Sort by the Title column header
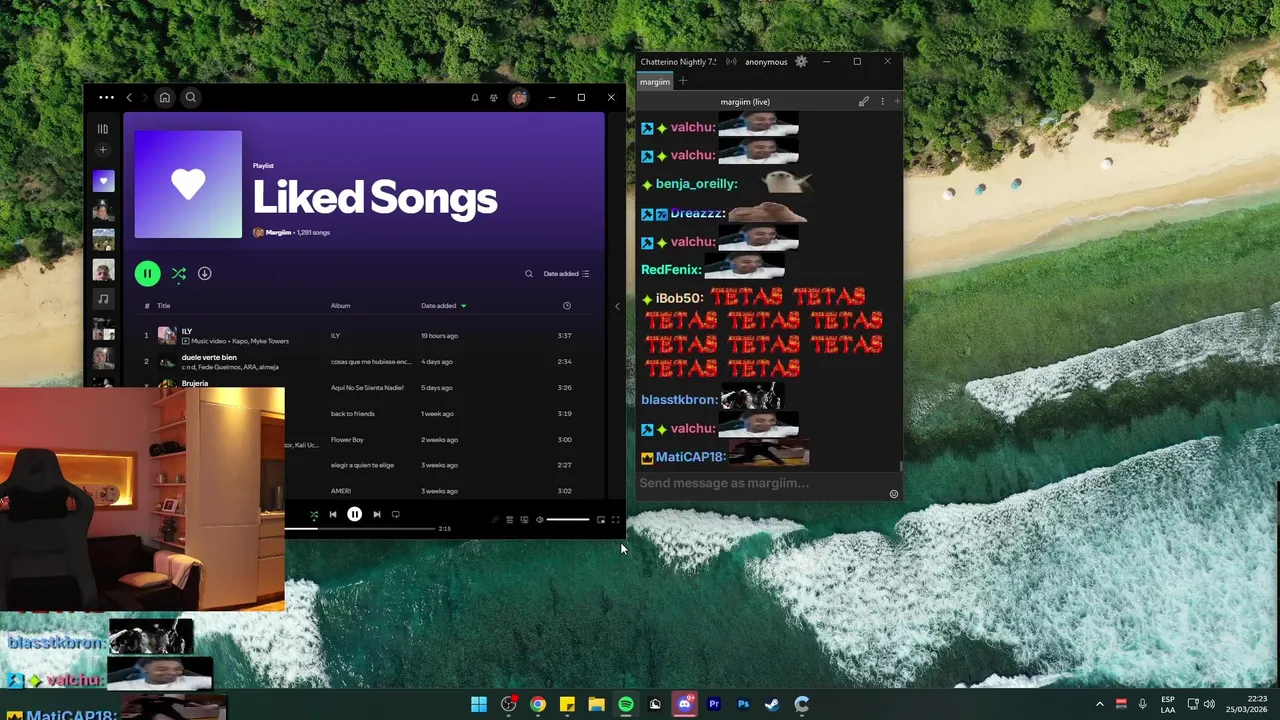Viewport: 1280px width, 720px height. pyautogui.click(x=163, y=306)
